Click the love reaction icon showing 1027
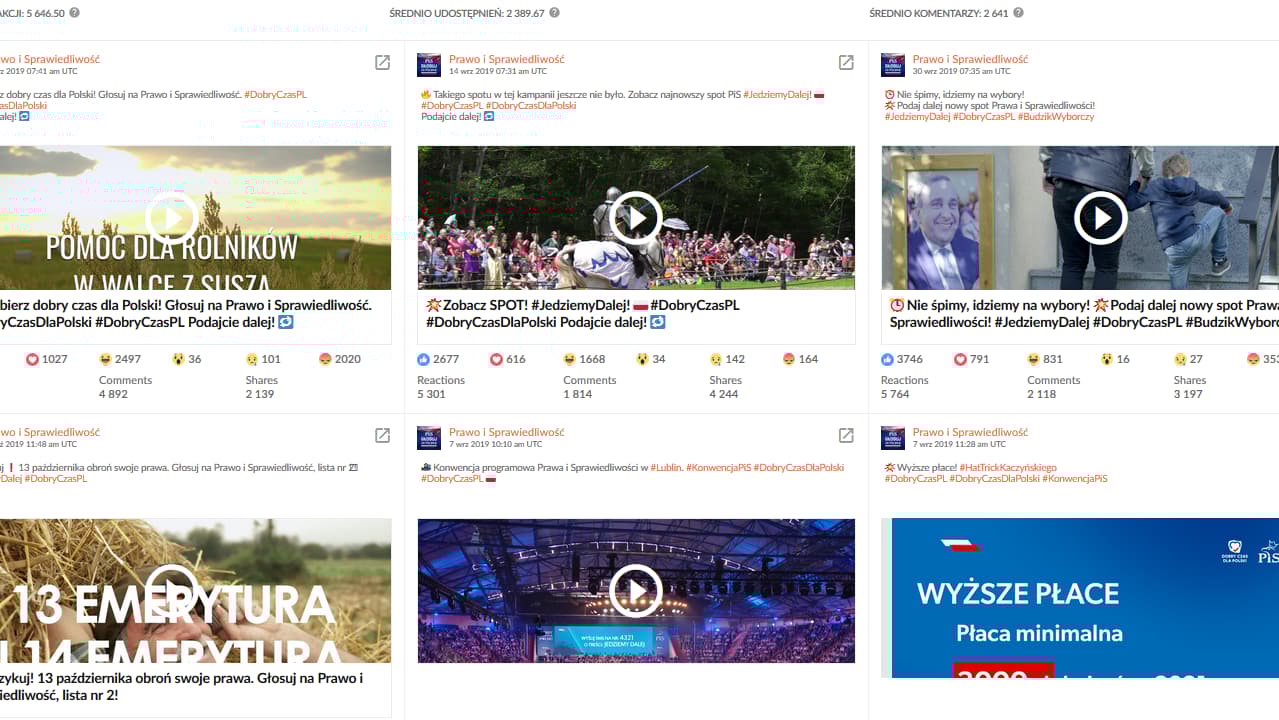 pyautogui.click(x=33, y=359)
